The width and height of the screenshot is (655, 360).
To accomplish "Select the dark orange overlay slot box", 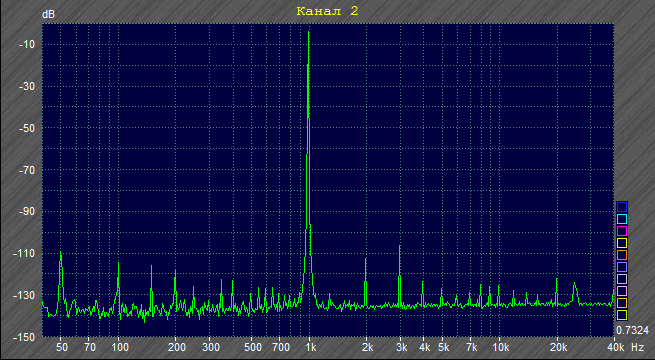I will pyautogui.click(x=622, y=255).
